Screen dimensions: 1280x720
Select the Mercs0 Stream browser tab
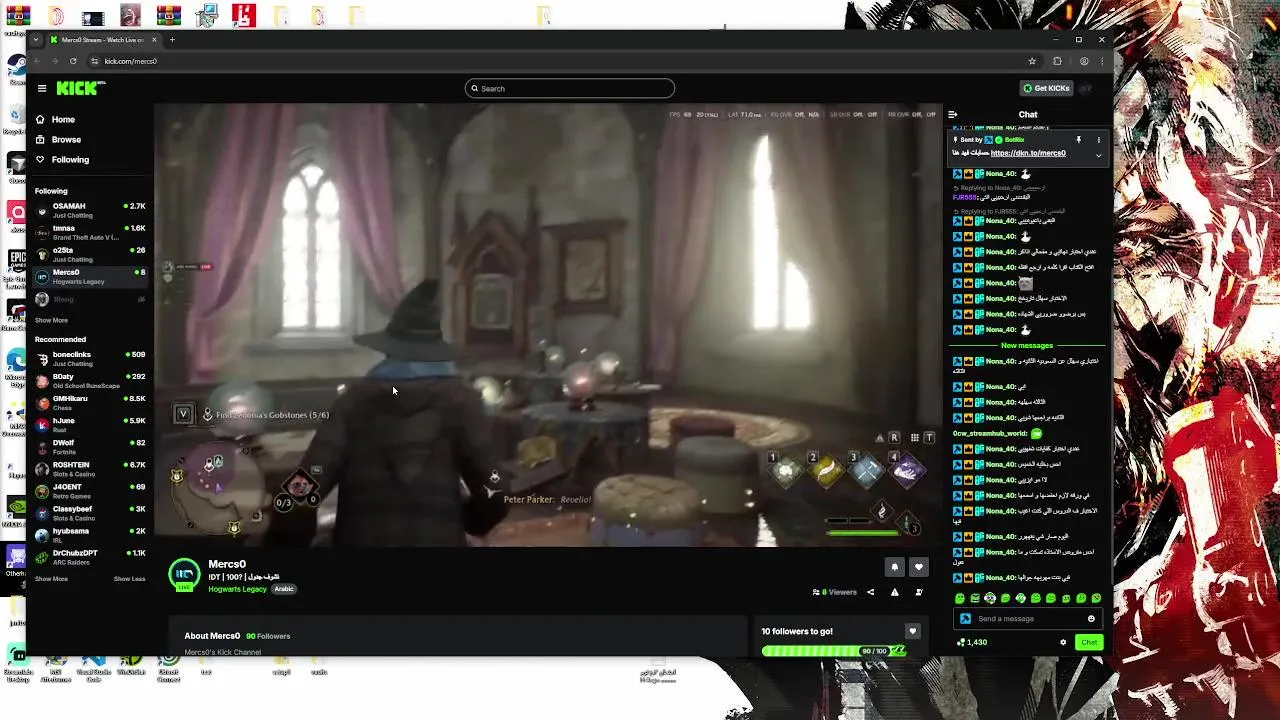(x=104, y=40)
